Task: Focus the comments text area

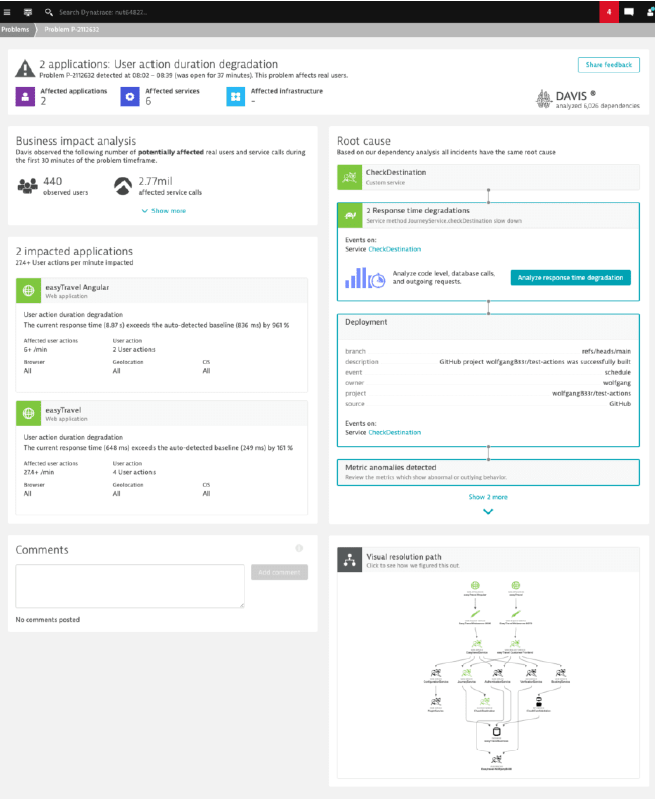Action: 130,586
